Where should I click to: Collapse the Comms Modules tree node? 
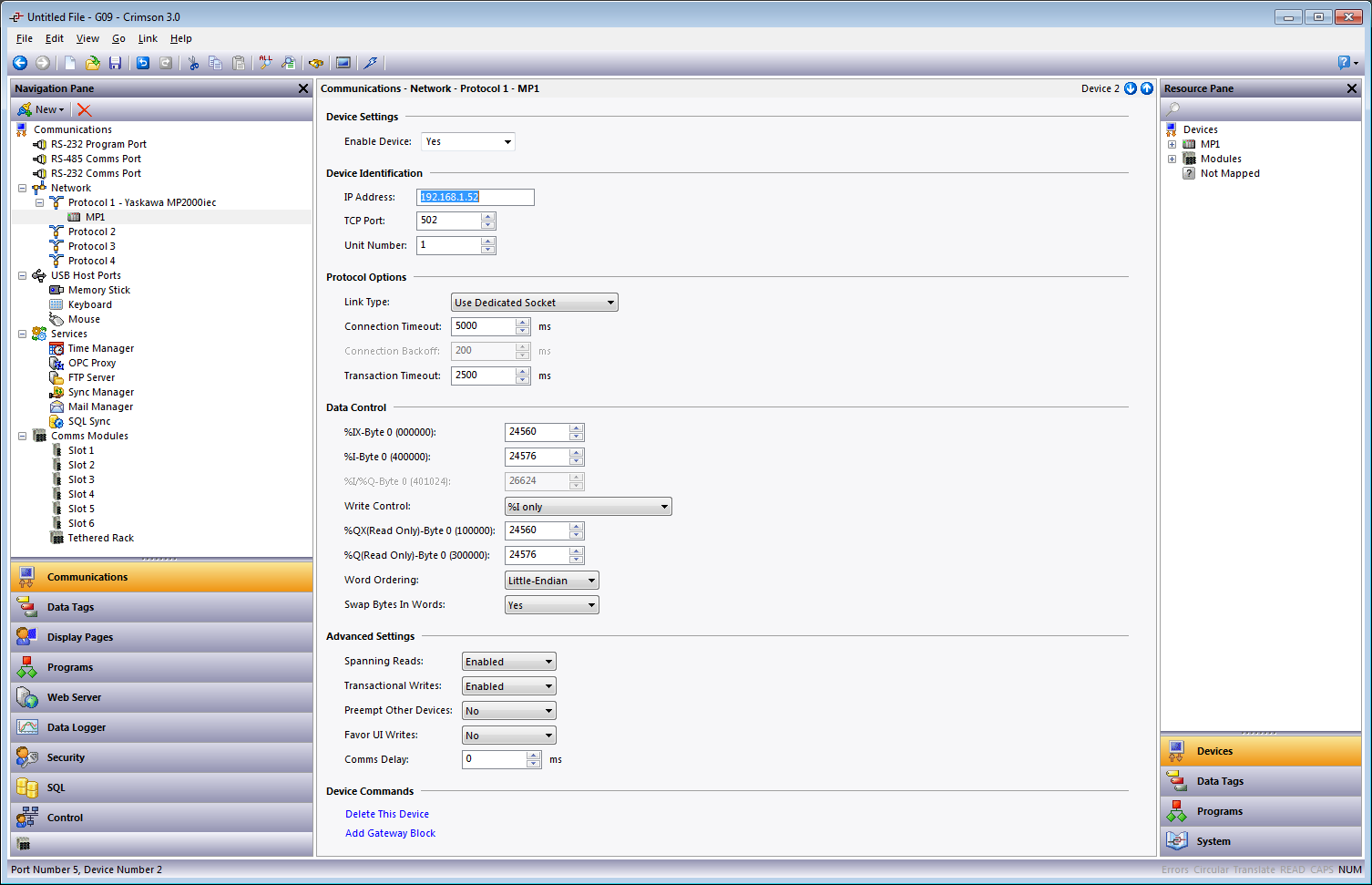22,436
